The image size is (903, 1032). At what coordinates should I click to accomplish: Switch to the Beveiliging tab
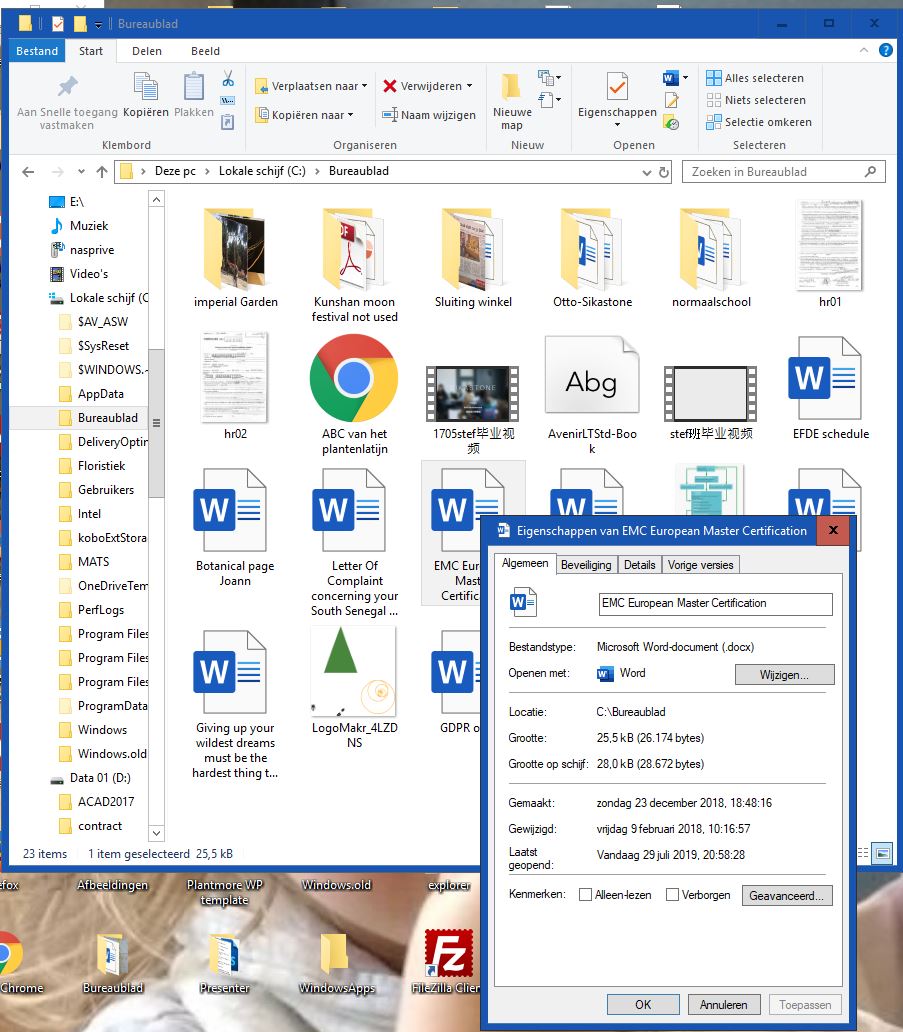pyautogui.click(x=586, y=565)
